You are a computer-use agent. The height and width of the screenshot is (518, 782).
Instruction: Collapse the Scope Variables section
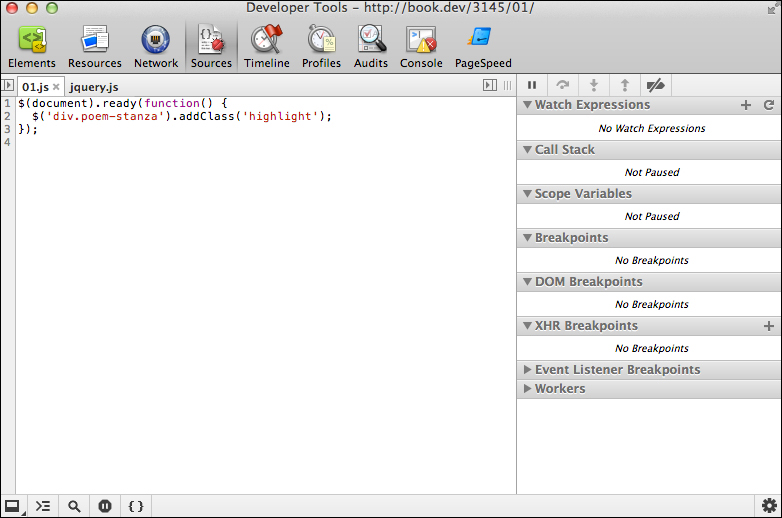coord(527,193)
